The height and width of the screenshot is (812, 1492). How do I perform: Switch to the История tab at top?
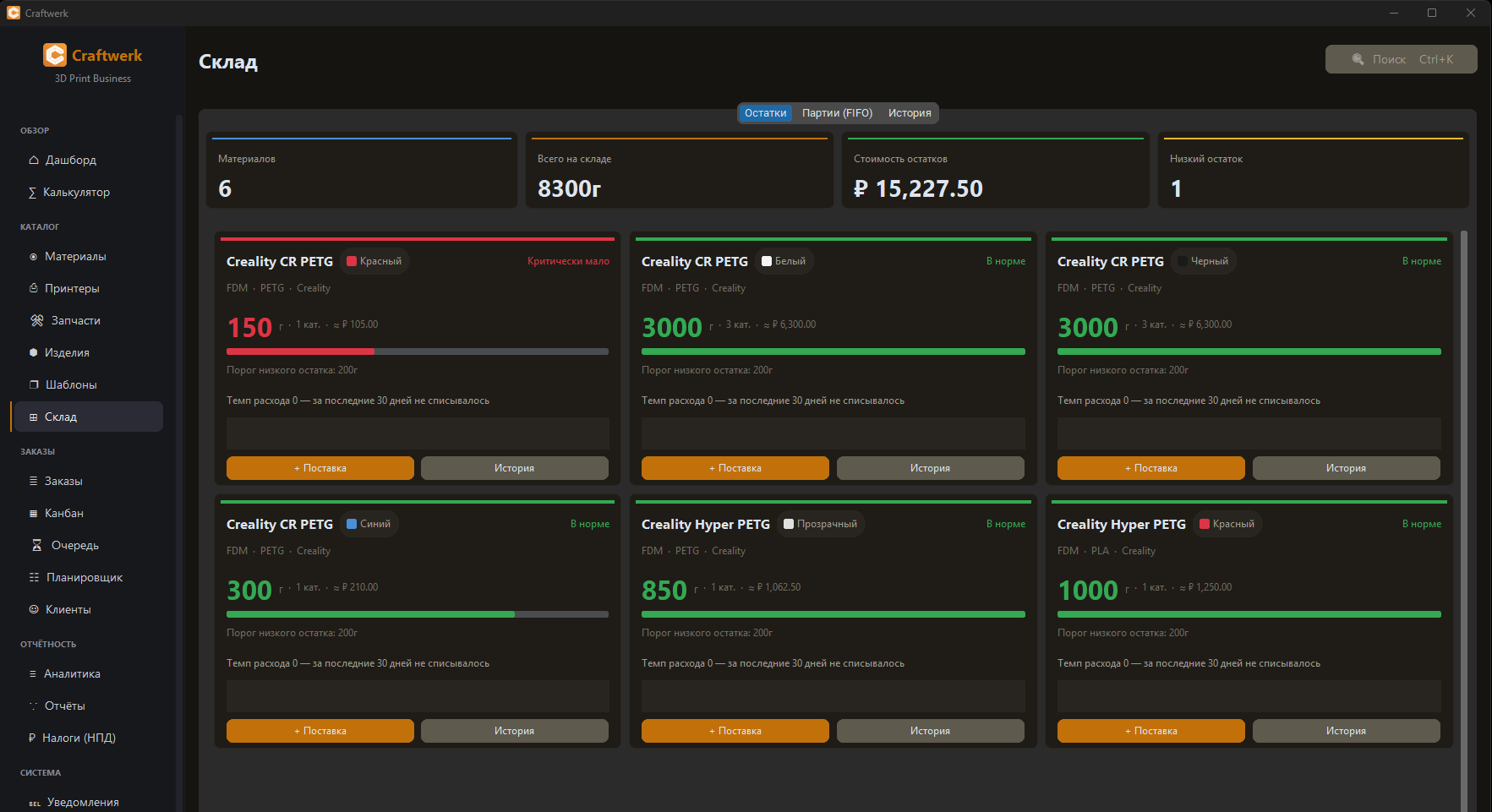point(910,113)
